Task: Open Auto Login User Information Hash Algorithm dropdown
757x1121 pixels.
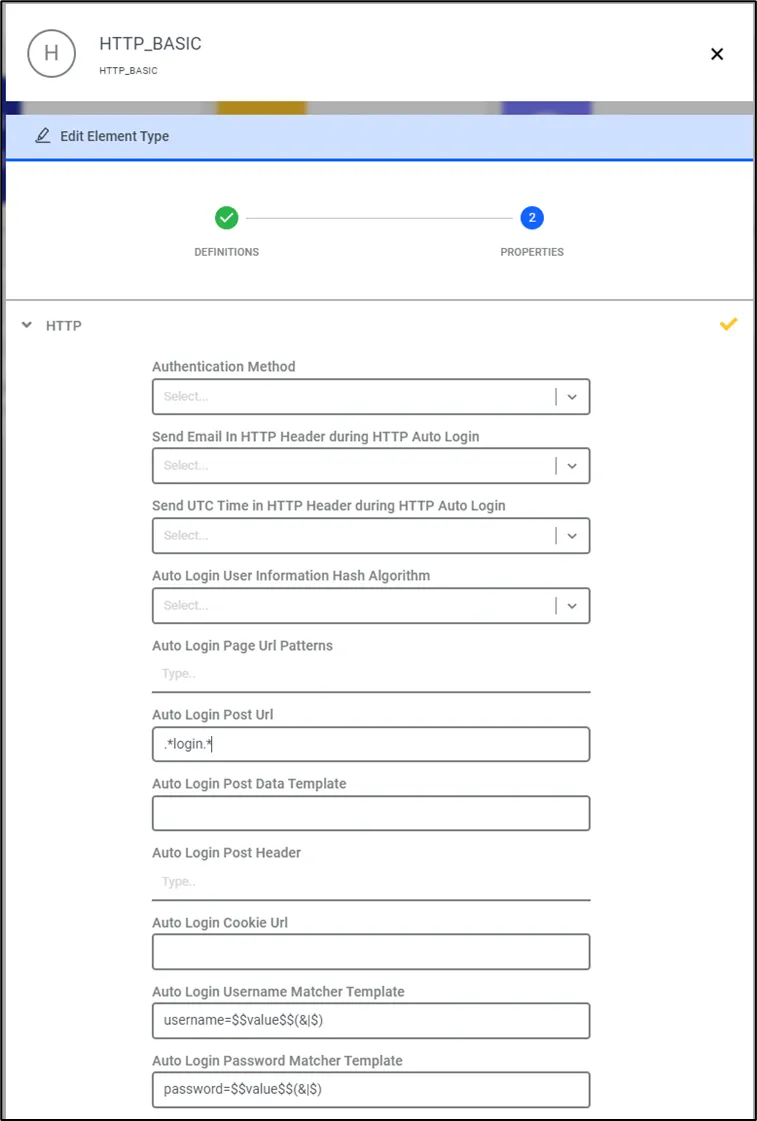Action: 371,606
